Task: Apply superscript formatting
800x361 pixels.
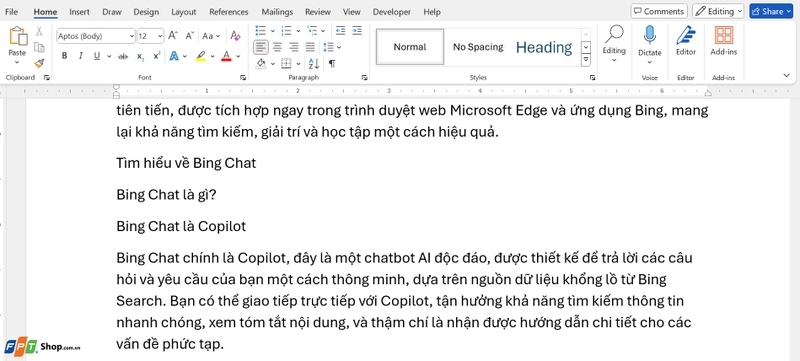Action: [157, 56]
